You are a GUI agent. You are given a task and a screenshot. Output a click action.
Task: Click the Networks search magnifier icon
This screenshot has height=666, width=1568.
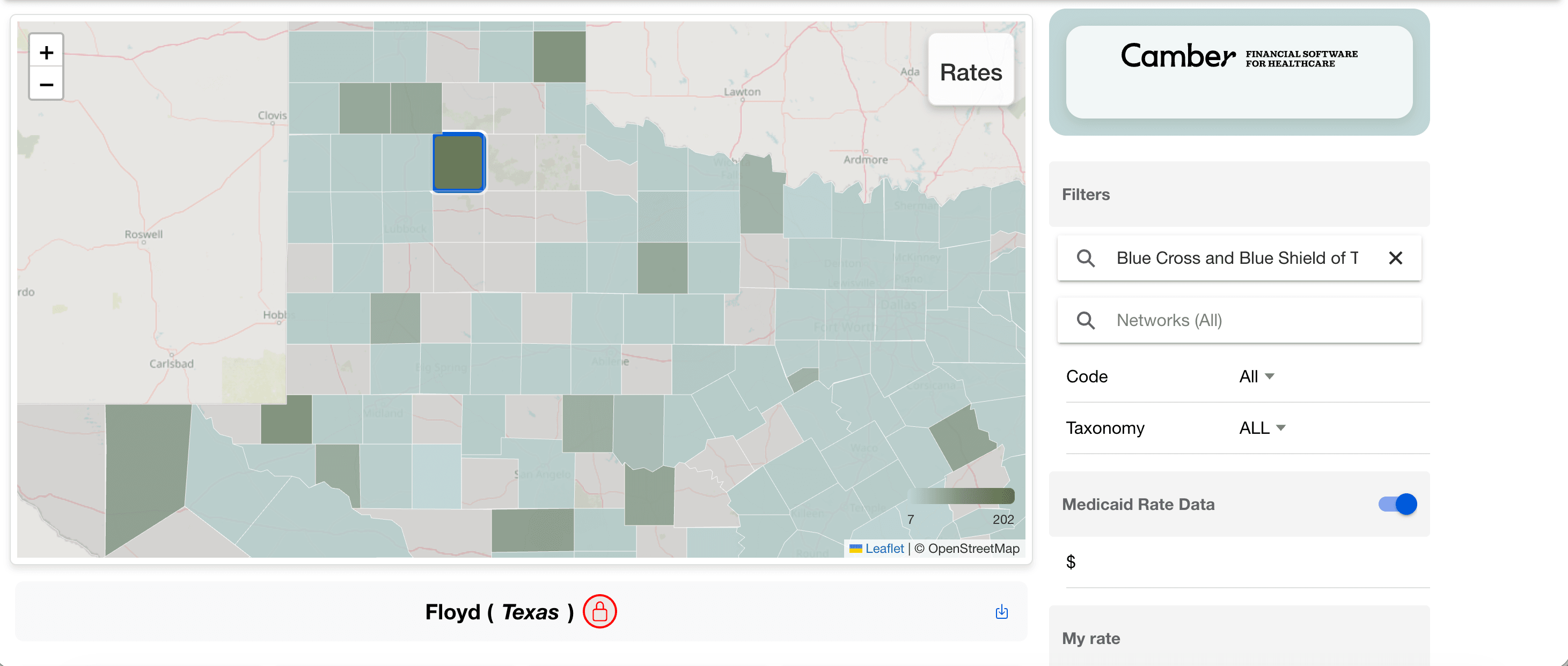1085,320
